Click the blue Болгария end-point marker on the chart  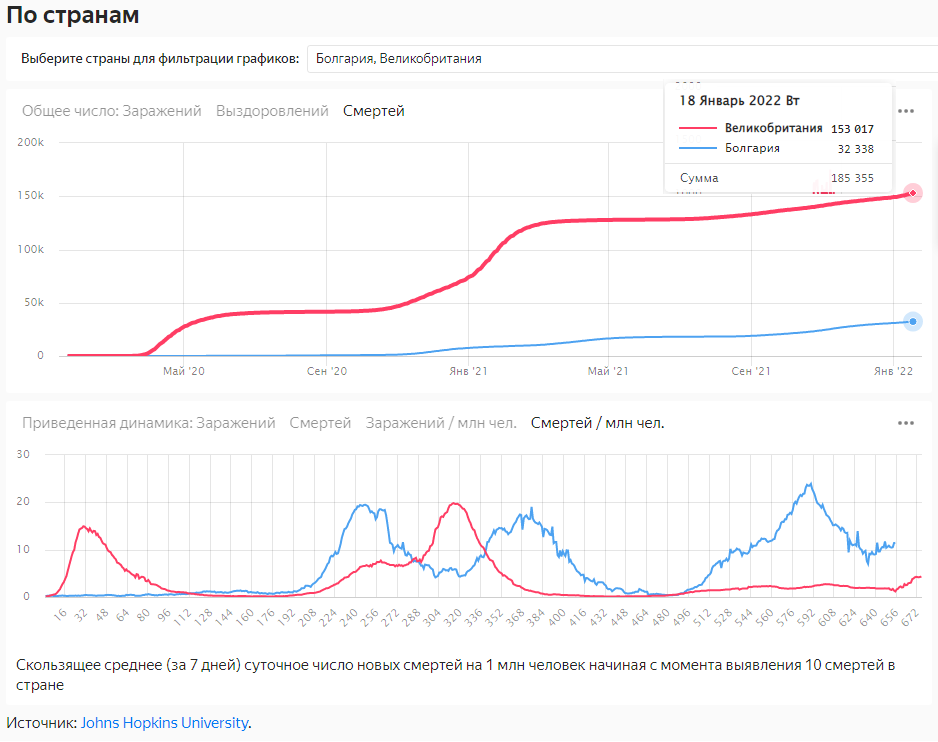[x=912, y=321]
